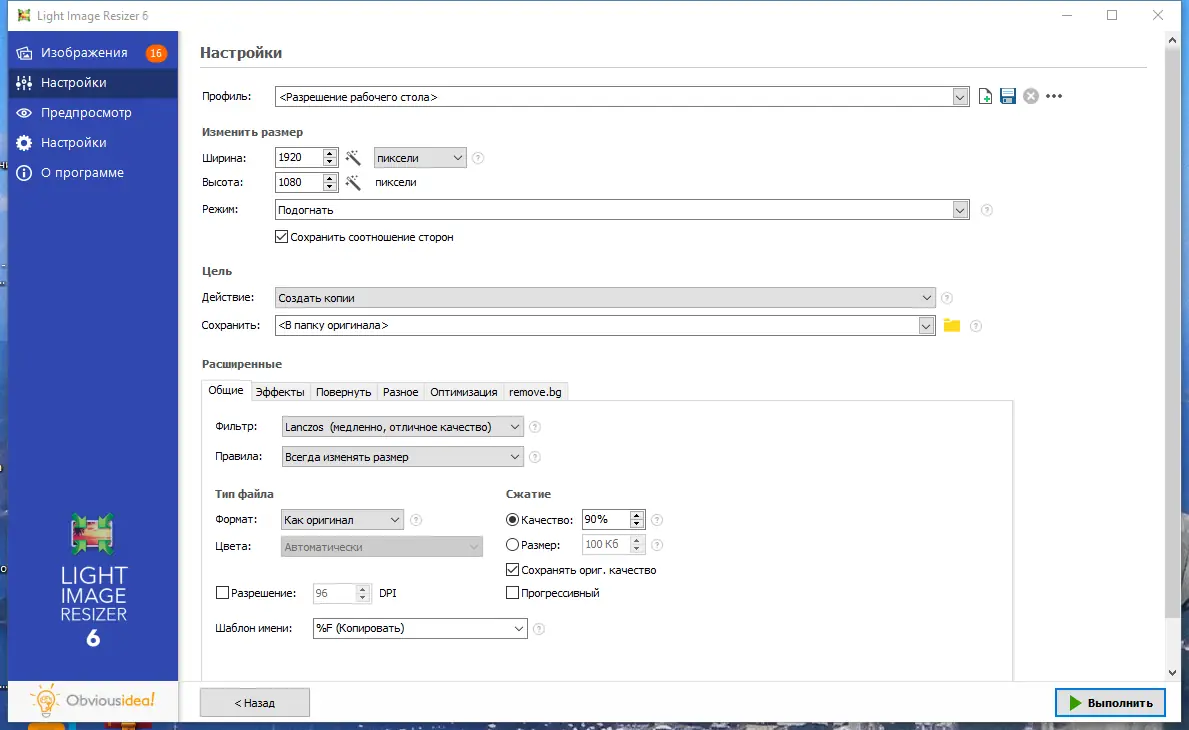1189x730 pixels.
Task: Decrease Высота with the down spinner arrow
Action: (329, 186)
